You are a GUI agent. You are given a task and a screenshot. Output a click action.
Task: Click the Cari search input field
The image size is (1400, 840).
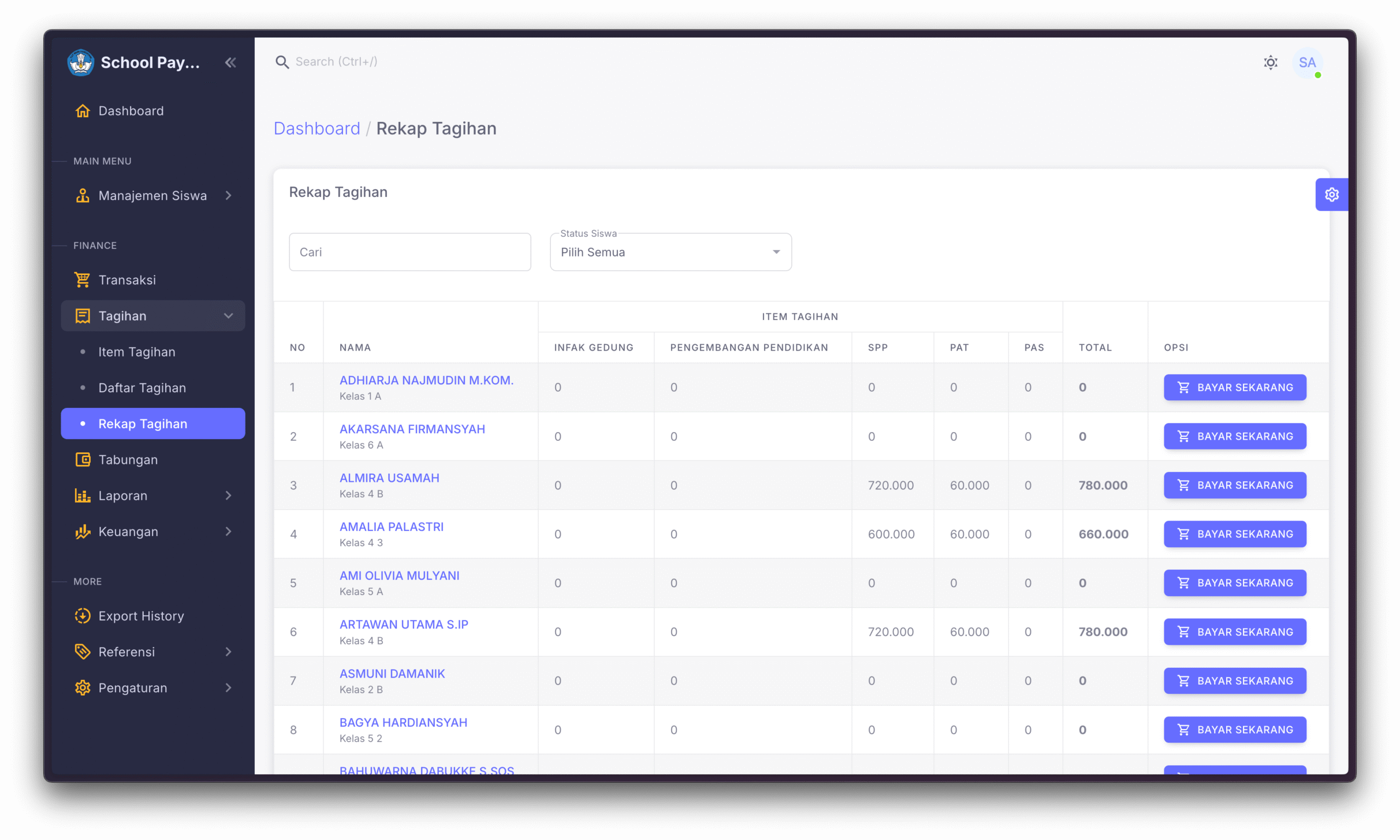tap(409, 252)
